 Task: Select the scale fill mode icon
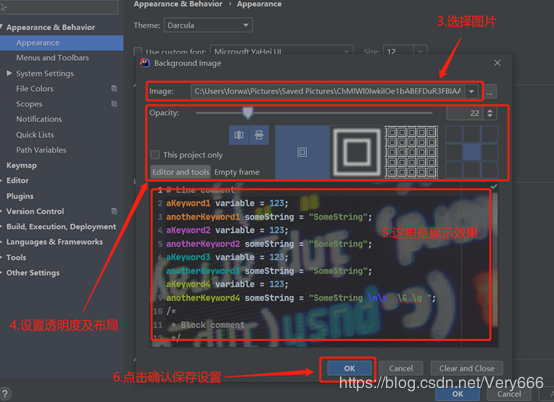[357, 152]
